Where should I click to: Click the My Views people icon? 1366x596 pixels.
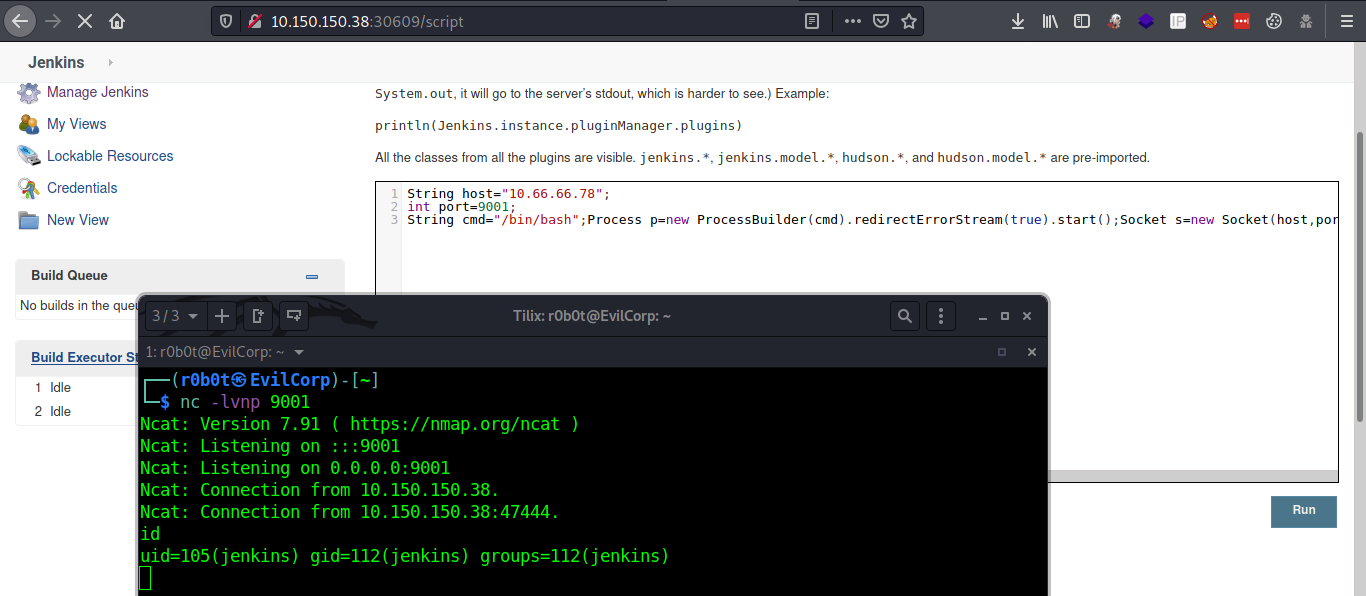pos(29,124)
